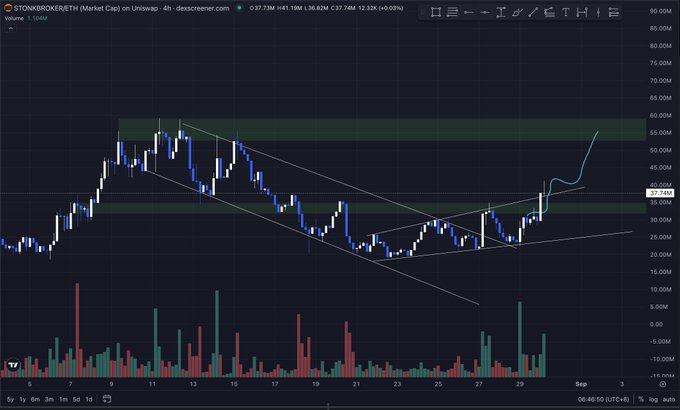Select the upper green resistance zone rectangle
Image resolution: width=680 pixels, height=410 pixels.
pos(382,129)
